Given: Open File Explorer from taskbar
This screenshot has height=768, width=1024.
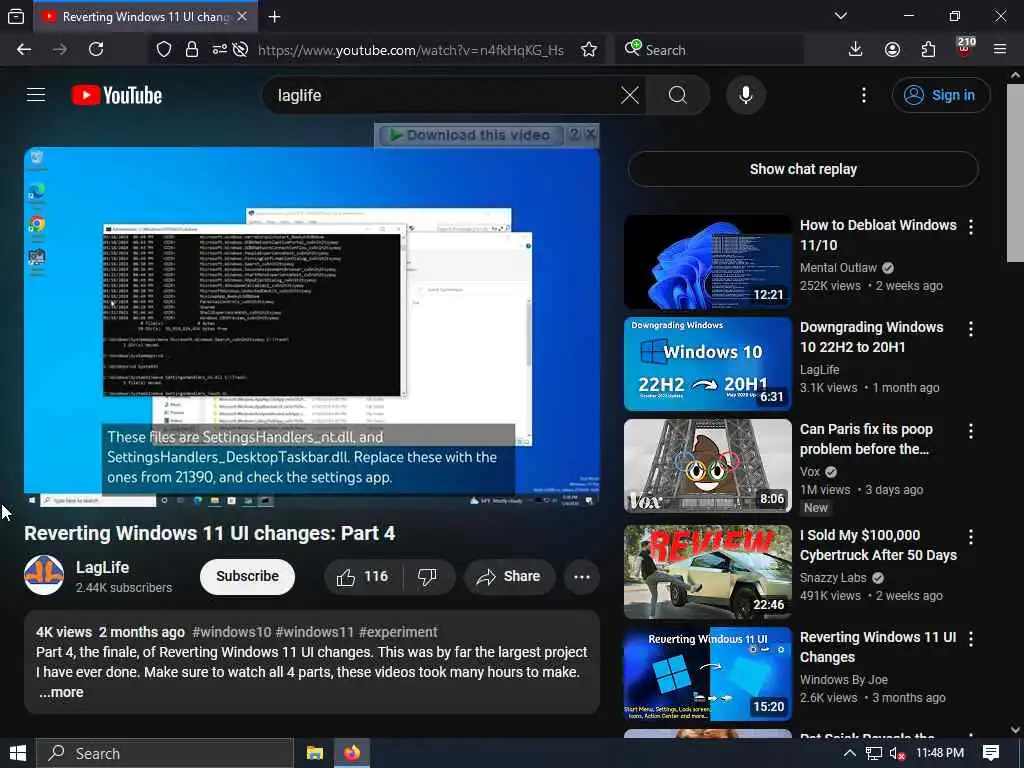Looking at the screenshot, I should pyautogui.click(x=315, y=753).
